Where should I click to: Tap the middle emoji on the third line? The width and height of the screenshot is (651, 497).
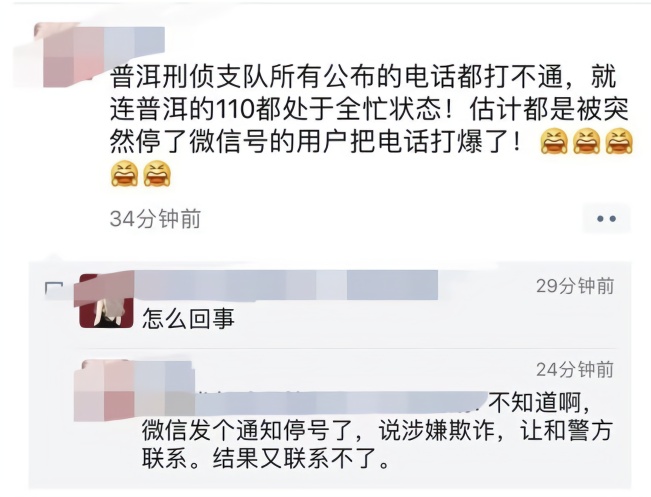coord(586,142)
